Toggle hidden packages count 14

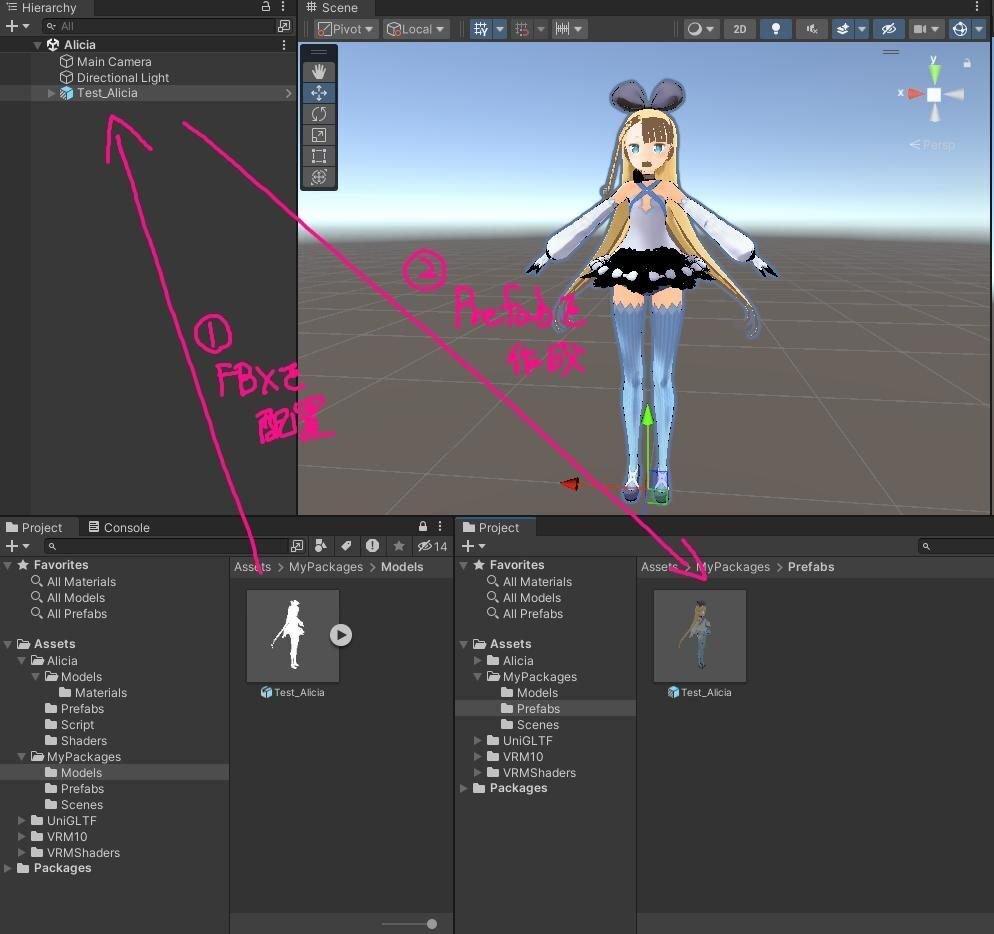tap(432, 546)
